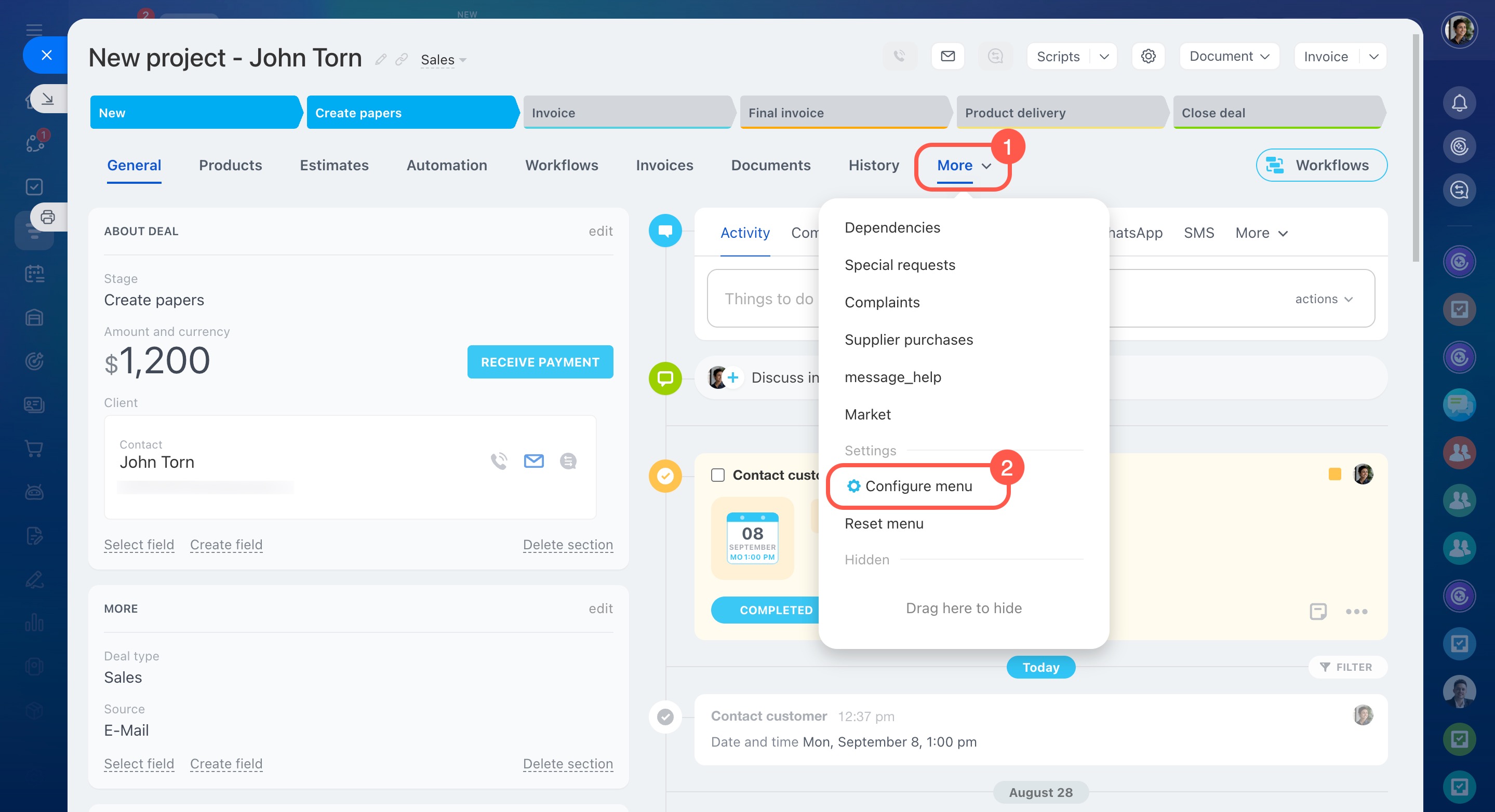Expand the Document dropdown
The width and height of the screenshot is (1495, 812).
[1229, 56]
